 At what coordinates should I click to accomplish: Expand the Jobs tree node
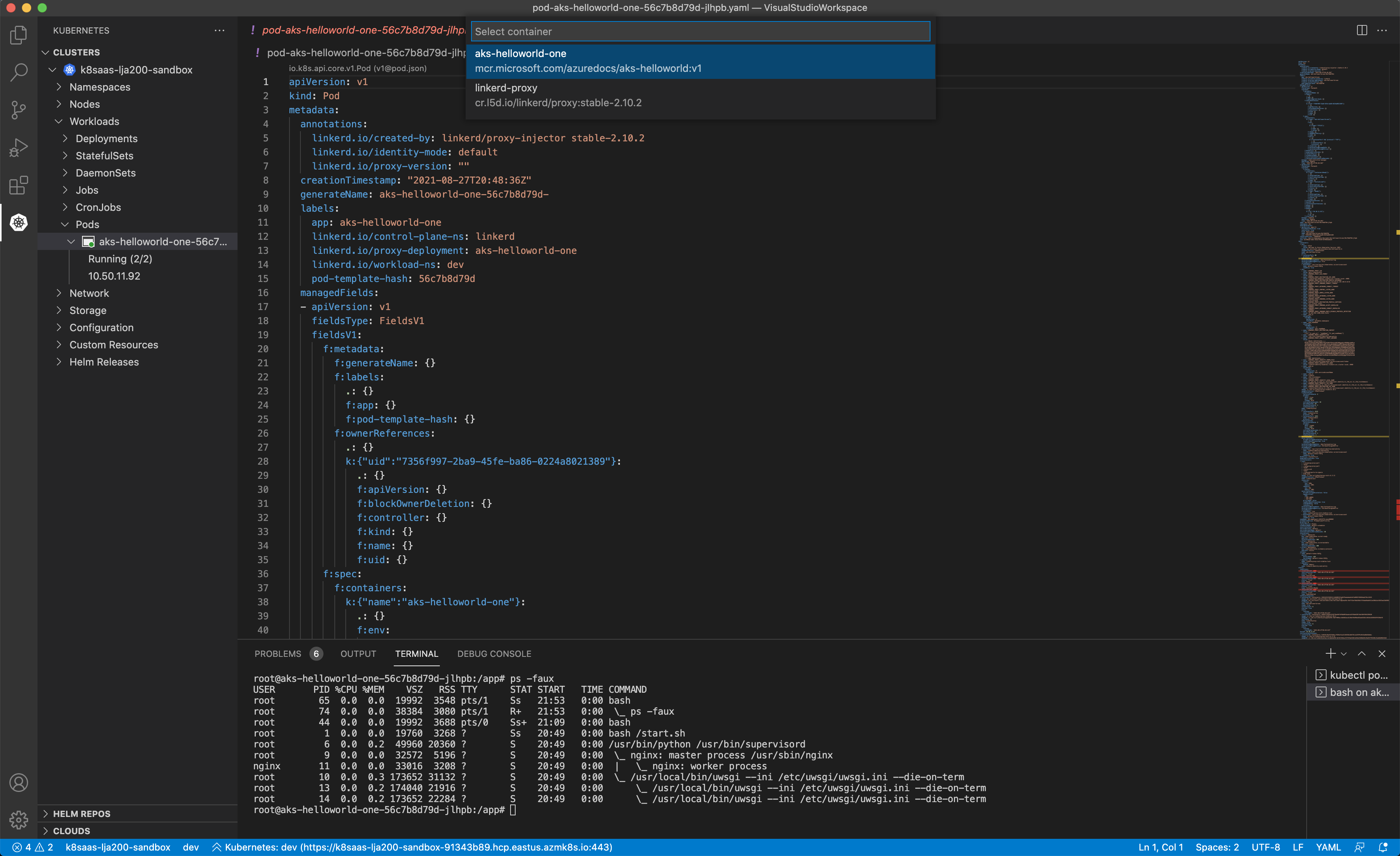(x=65, y=190)
